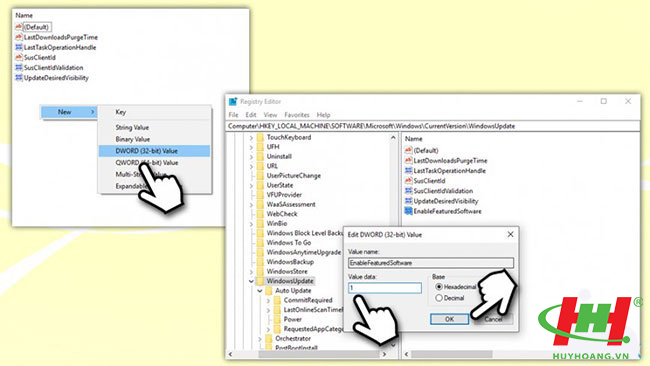Select EnableFeaturedSoftware DWORD value icon

click(408, 211)
